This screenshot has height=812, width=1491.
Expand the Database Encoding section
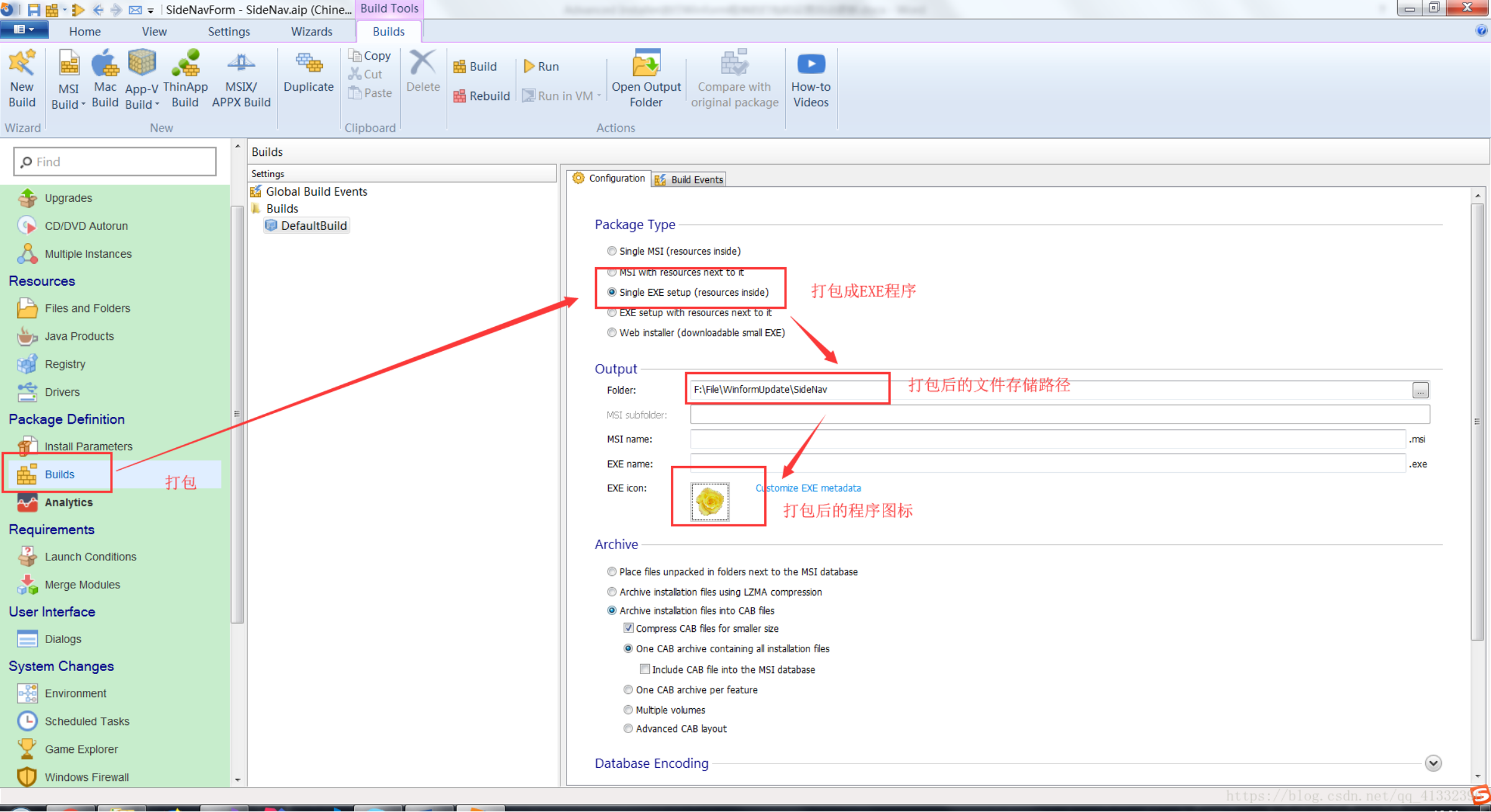click(1433, 763)
